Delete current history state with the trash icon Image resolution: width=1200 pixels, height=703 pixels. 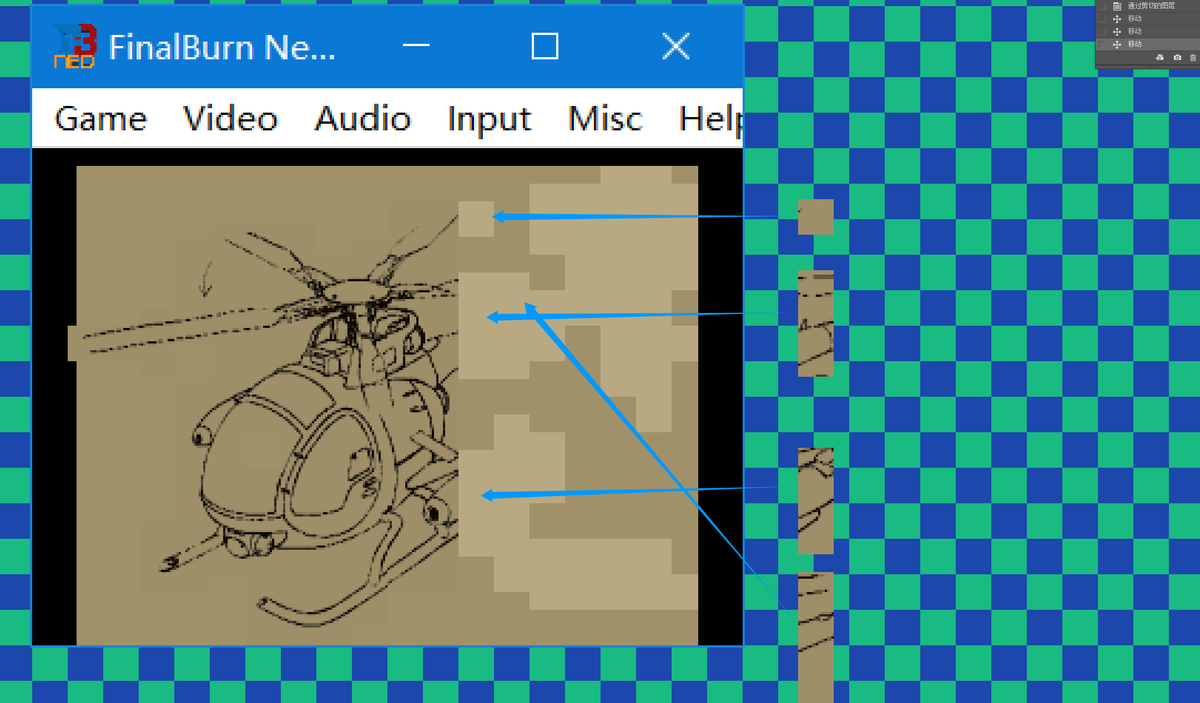1193,57
